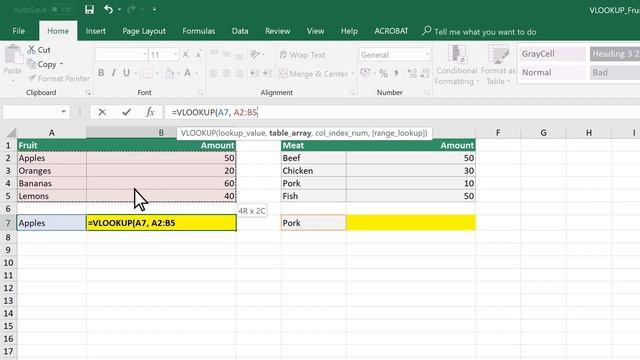
Task: Click the Redo arrow in the quick access toolbar
Action: tap(131, 9)
